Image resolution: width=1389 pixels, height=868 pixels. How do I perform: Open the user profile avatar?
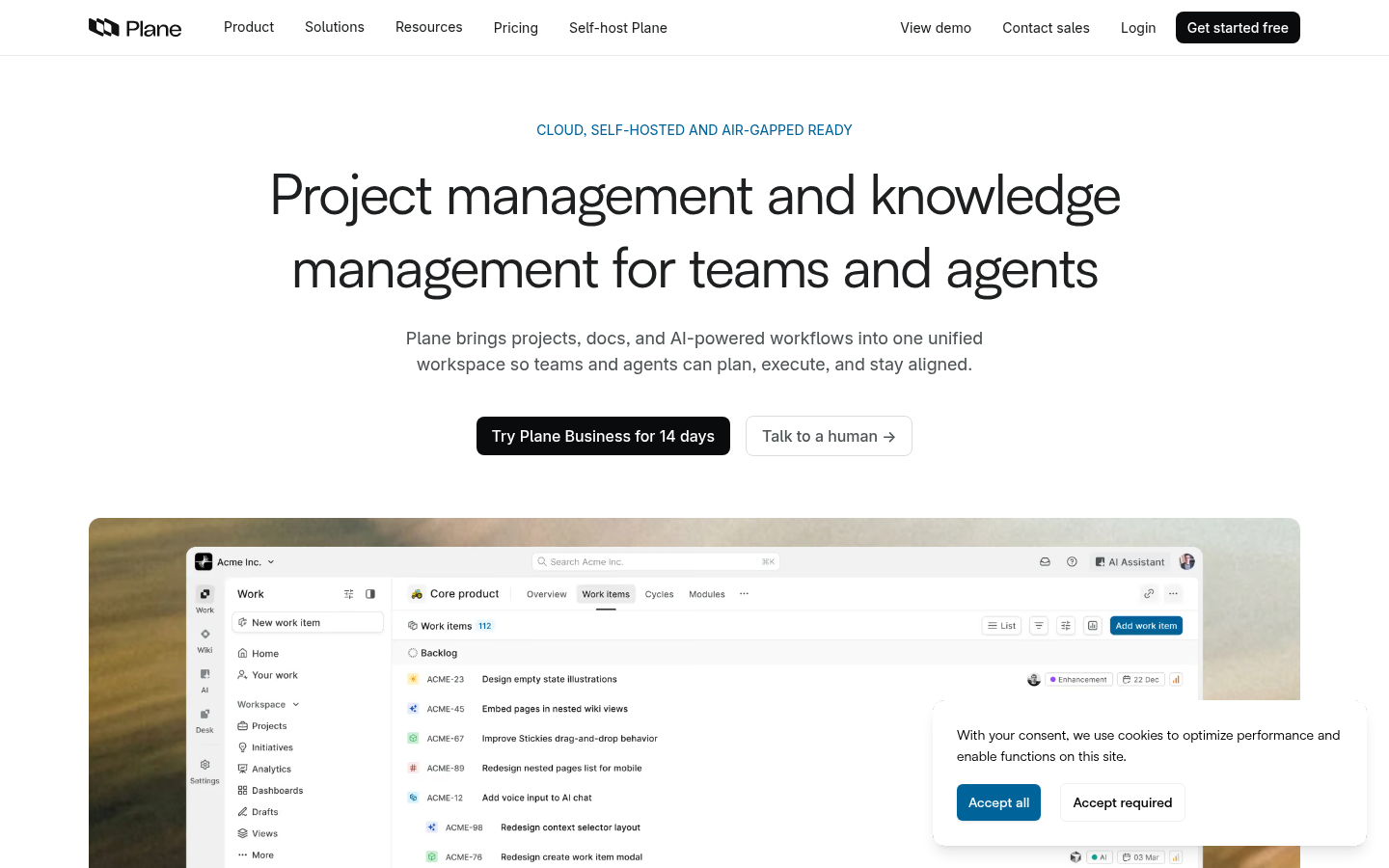[1186, 561]
